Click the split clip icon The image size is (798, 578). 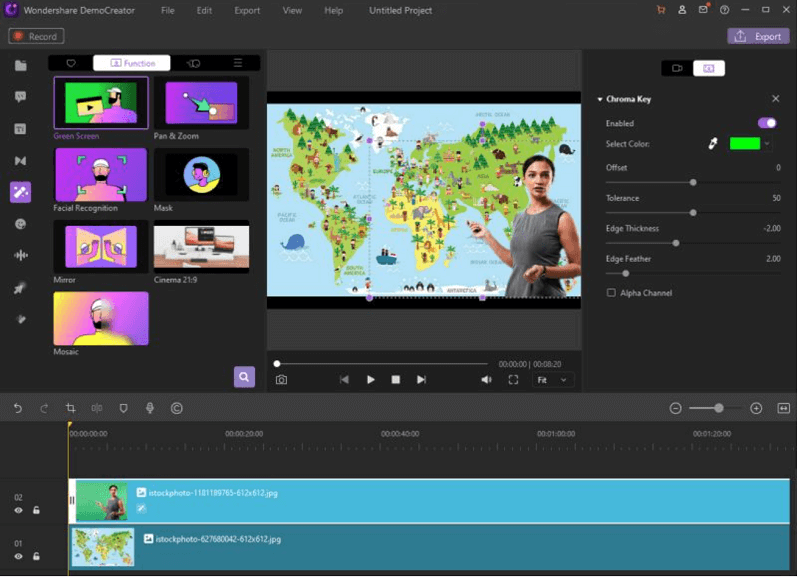point(97,408)
